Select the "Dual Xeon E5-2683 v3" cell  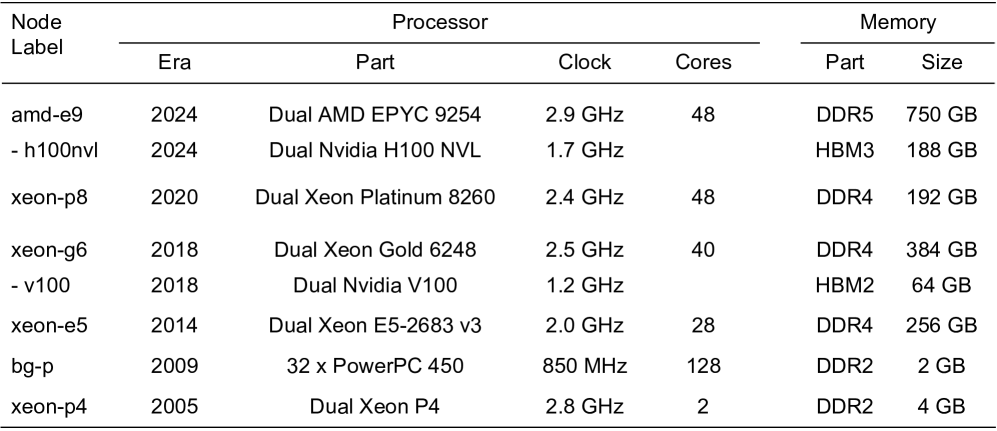[x=375, y=327]
